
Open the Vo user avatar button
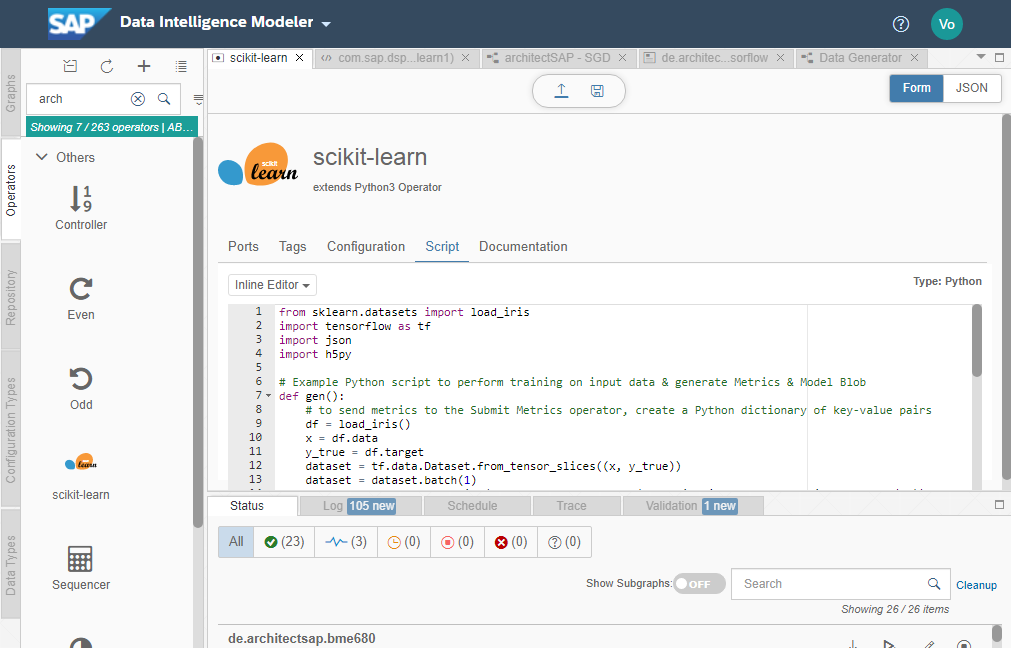[x=946, y=24]
